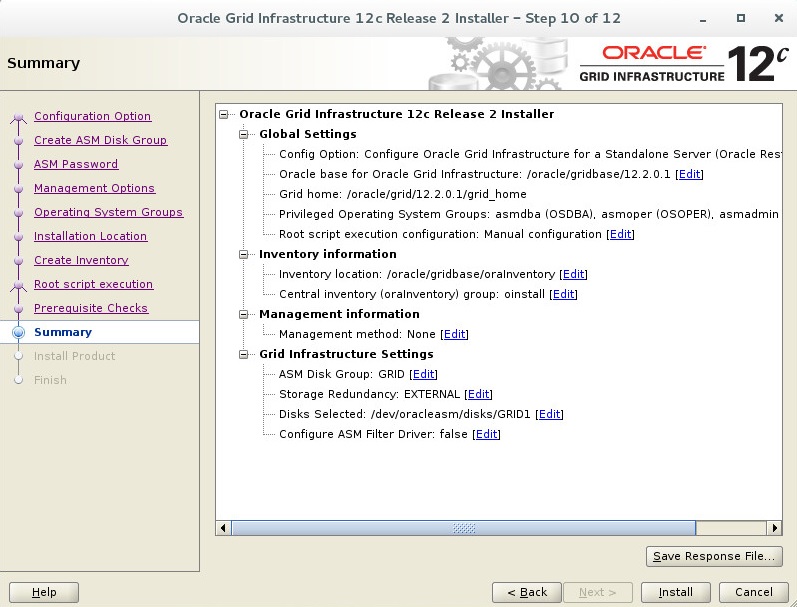This screenshot has width=797, height=607.
Task: Click the horizontal scrollbar right arrow
Action: (774, 528)
